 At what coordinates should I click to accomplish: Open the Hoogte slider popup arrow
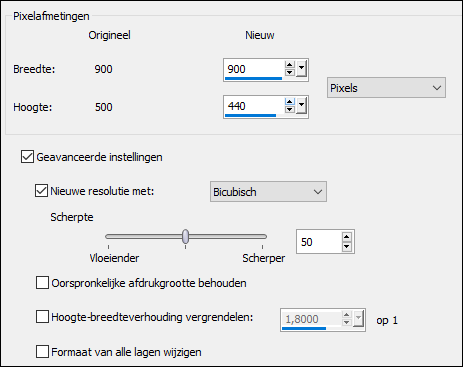301,106
